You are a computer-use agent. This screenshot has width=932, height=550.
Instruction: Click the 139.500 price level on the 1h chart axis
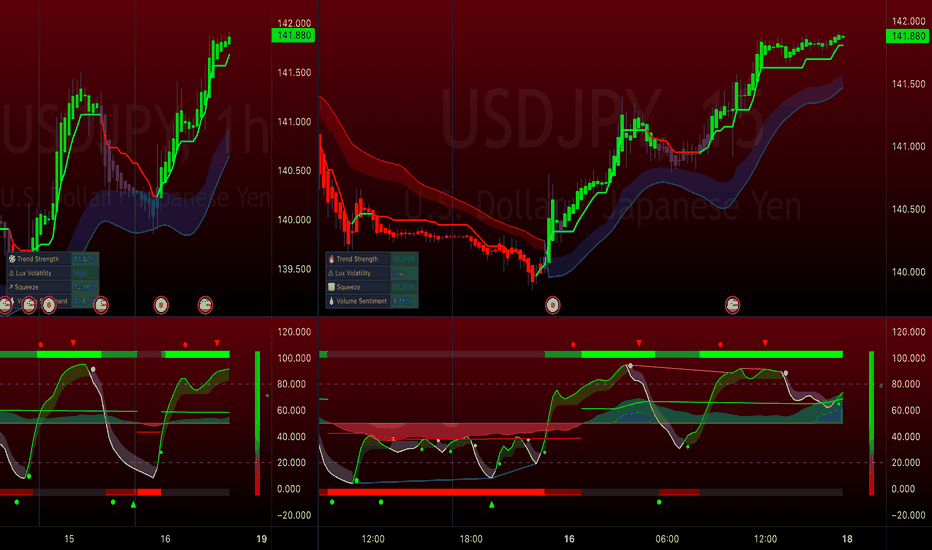(x=294, y=269)
